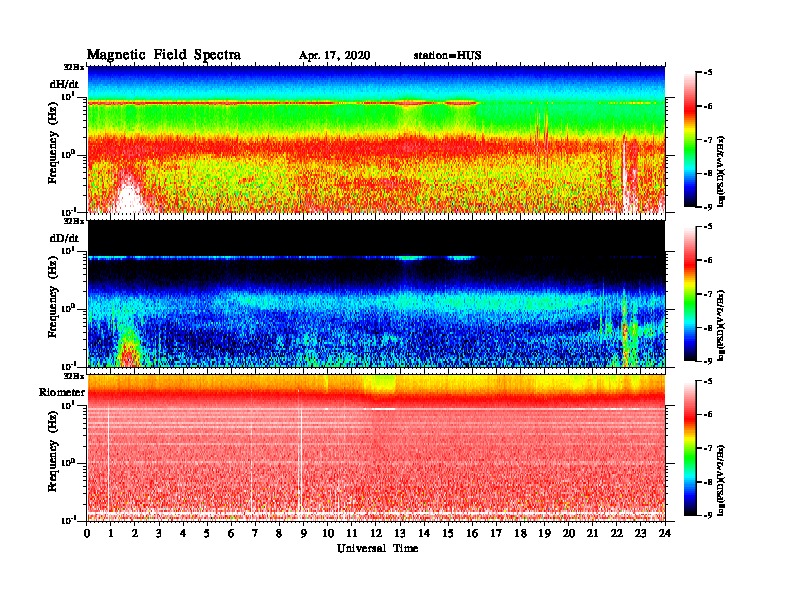792x612 pixels.
Task: Click hour tick label "8" on time axis
Action: click(279, 533)
